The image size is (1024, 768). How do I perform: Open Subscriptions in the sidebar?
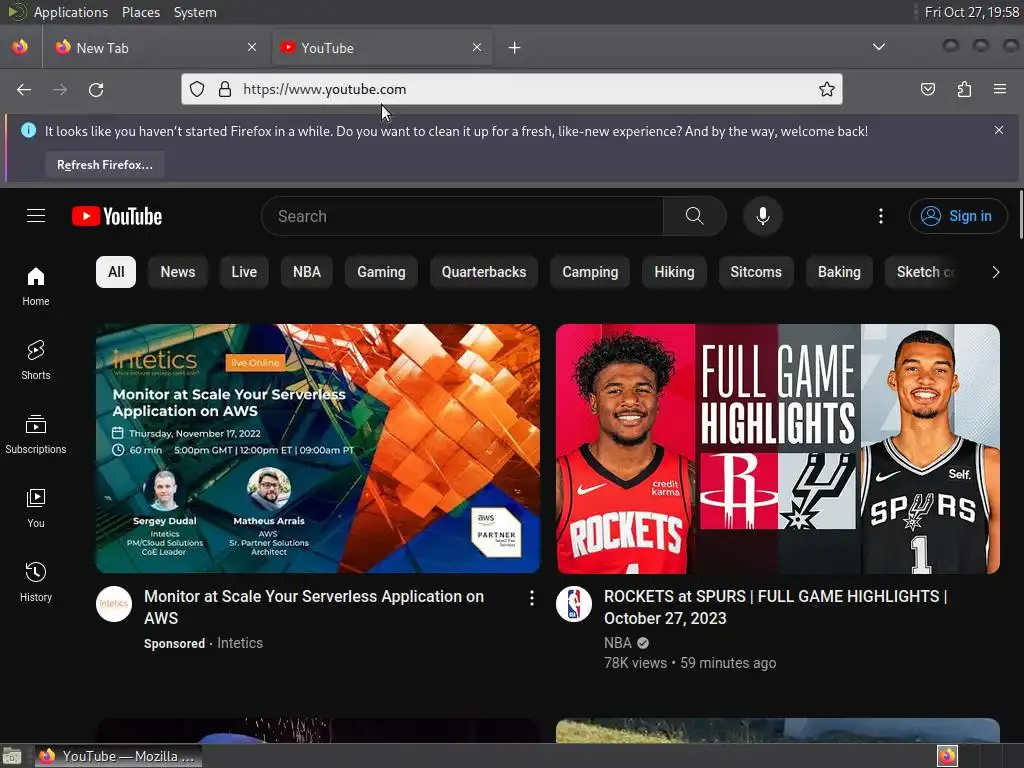[36, 434]
